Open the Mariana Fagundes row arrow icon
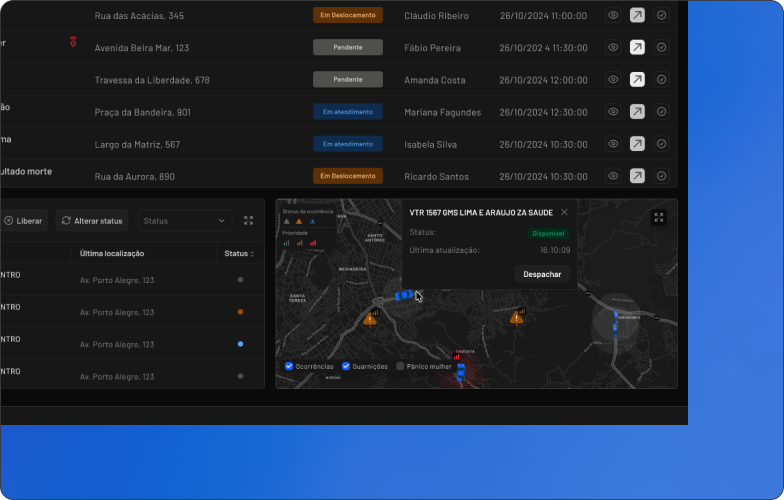 pos(637,112)
